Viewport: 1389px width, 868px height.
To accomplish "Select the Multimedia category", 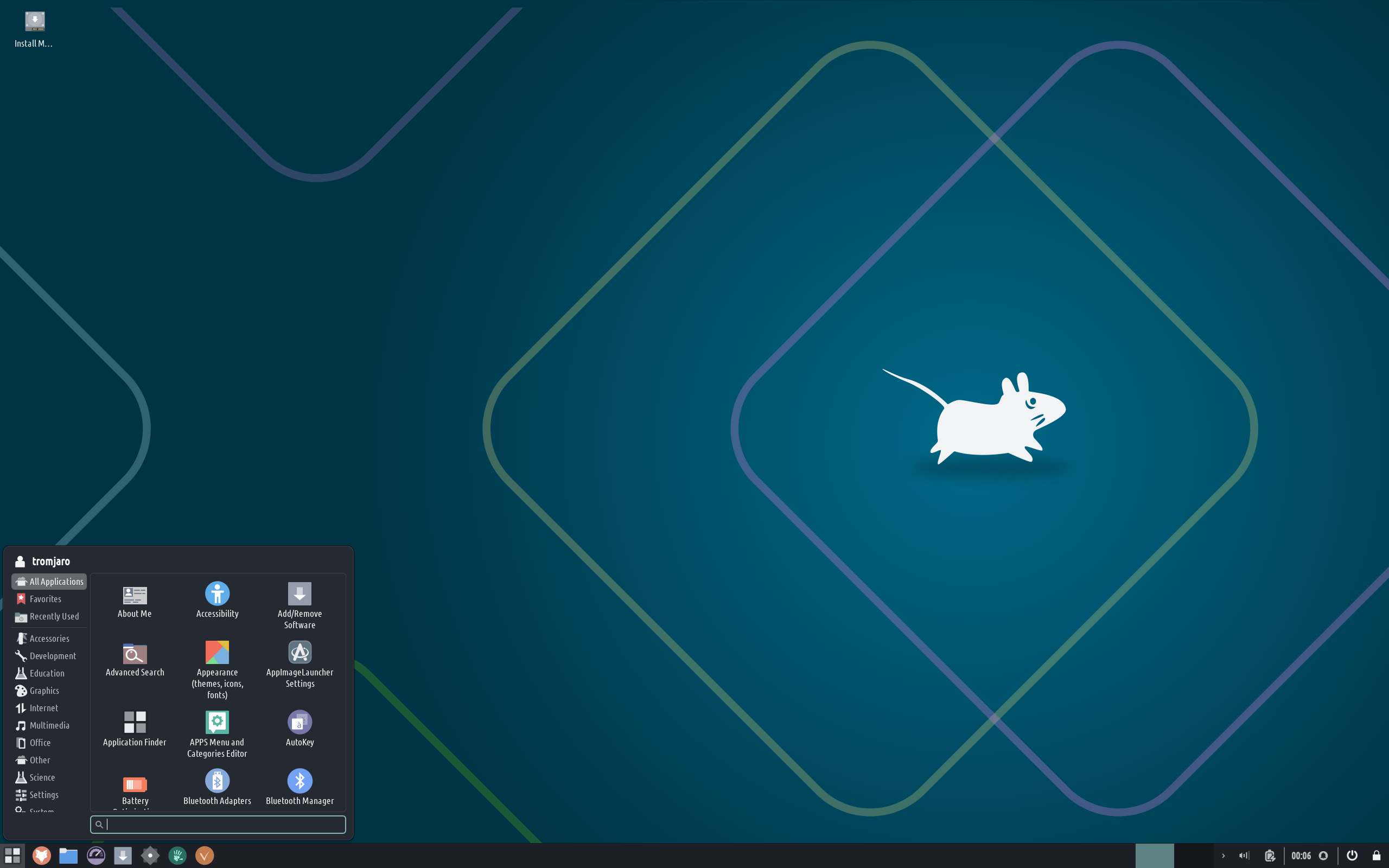I will 49,725.
